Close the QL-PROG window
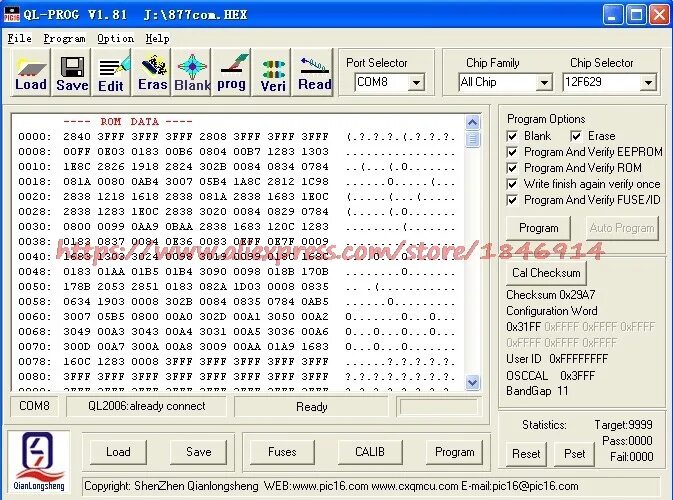Viewport: 673px width, 500px height. [x=659, y=15]
